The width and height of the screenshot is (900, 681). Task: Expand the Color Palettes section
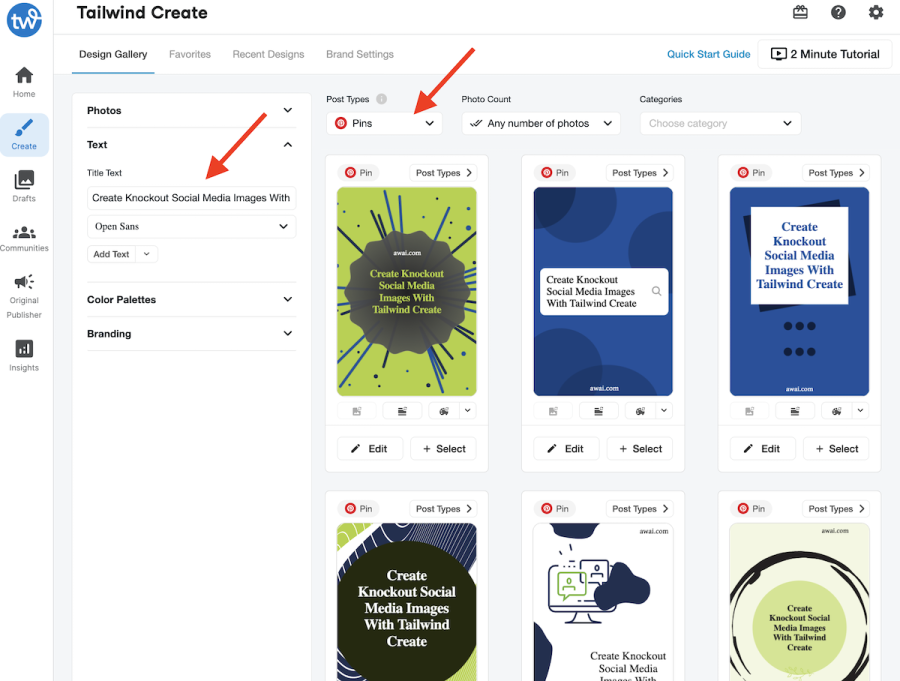(x=191, y=299)
